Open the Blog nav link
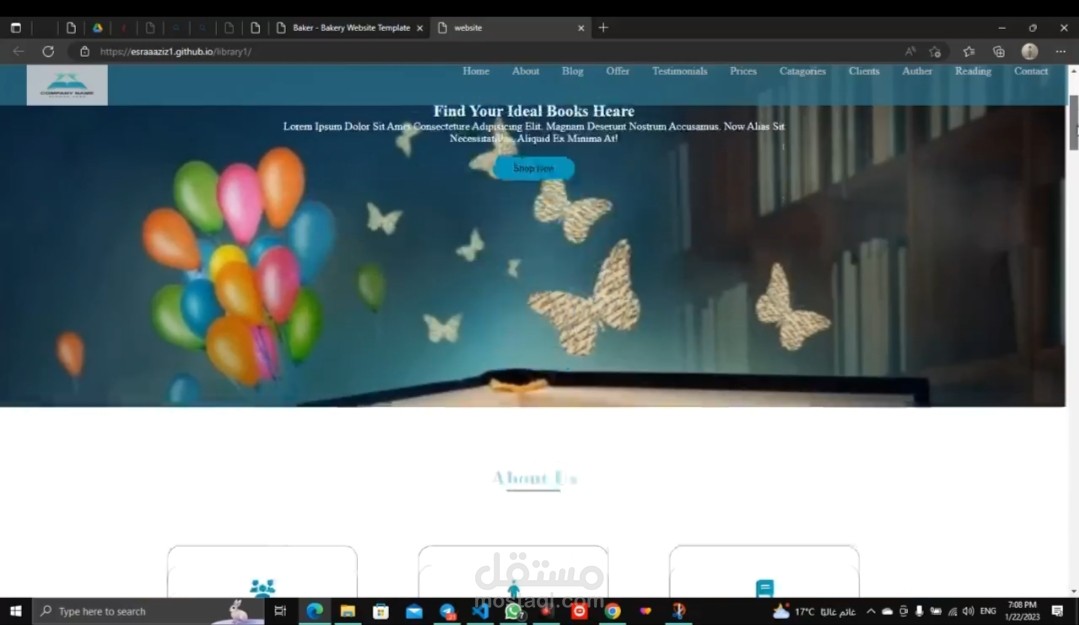The height and width of the screenshot is (625, 1079). [x=572, y=71]
